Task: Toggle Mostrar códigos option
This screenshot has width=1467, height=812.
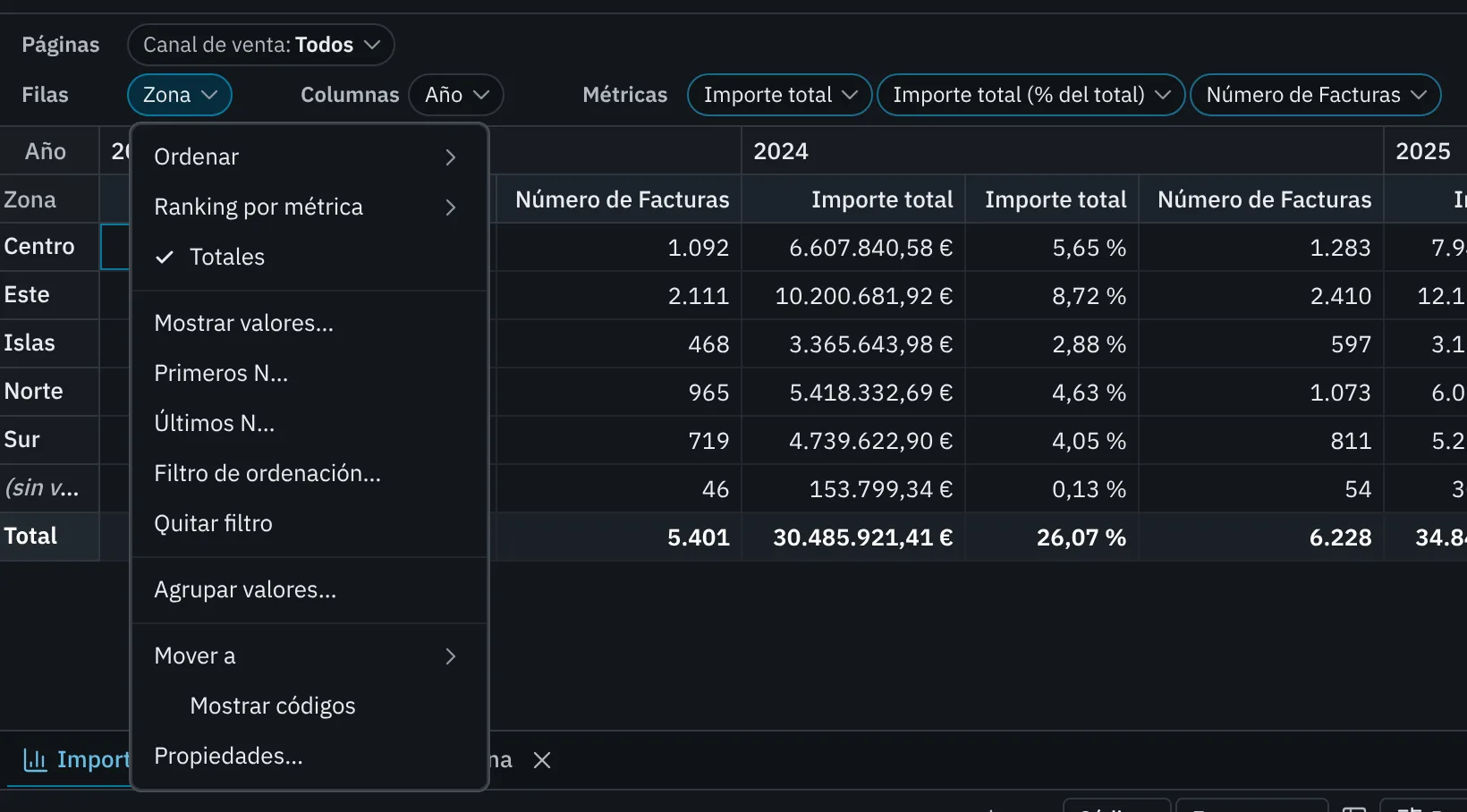Action: pos(309,706)
